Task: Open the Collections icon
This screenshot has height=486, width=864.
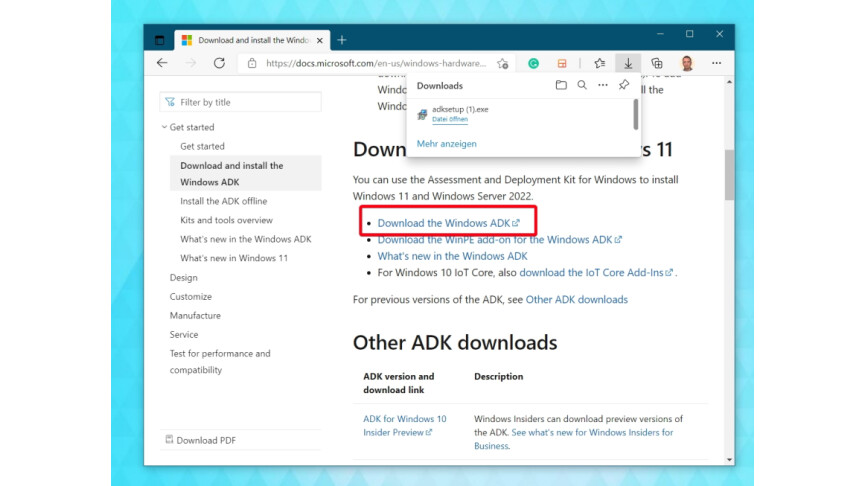Action: click(x=657, y=63)
